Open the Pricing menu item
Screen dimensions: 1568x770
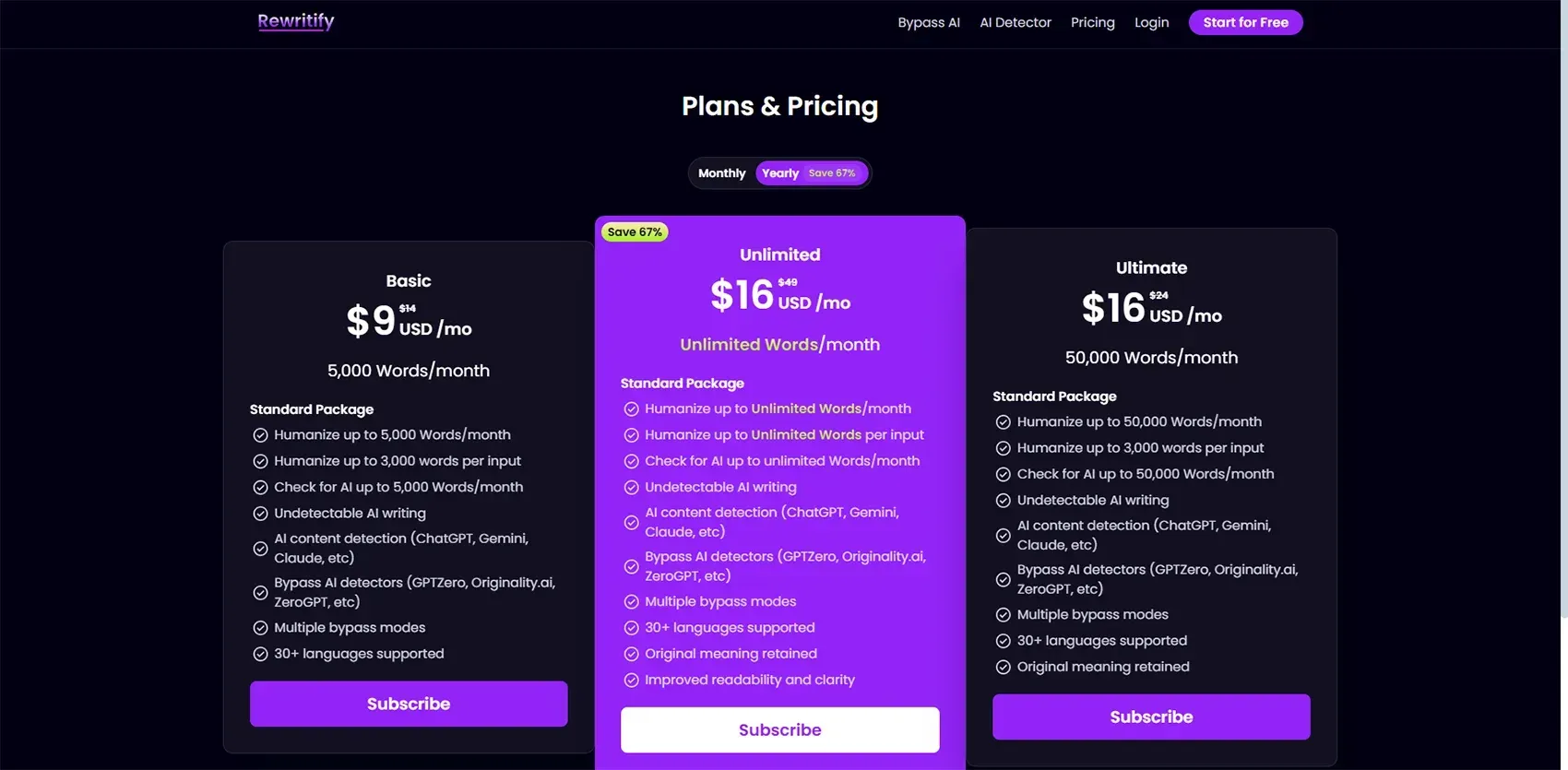pyautogui.click(x=1092, y=22)
